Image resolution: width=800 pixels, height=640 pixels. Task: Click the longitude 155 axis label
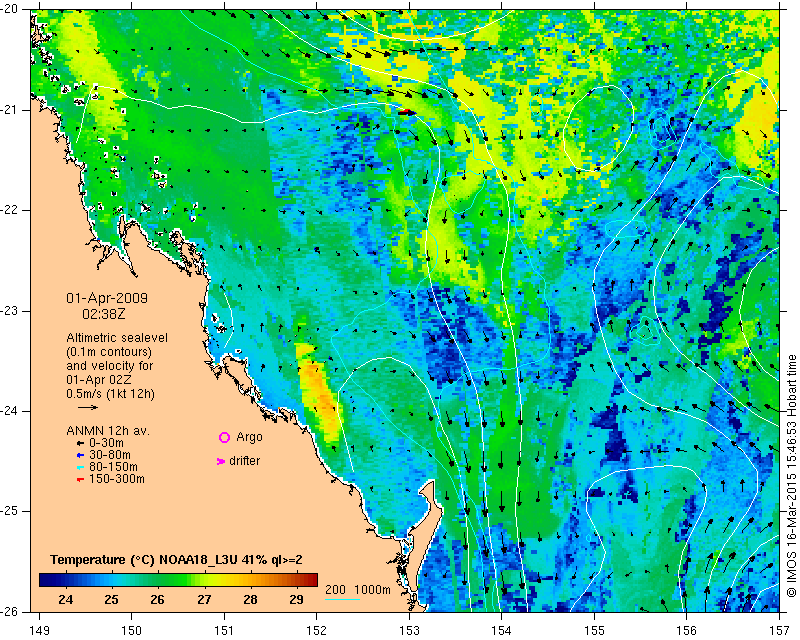(x=594, y=631)
